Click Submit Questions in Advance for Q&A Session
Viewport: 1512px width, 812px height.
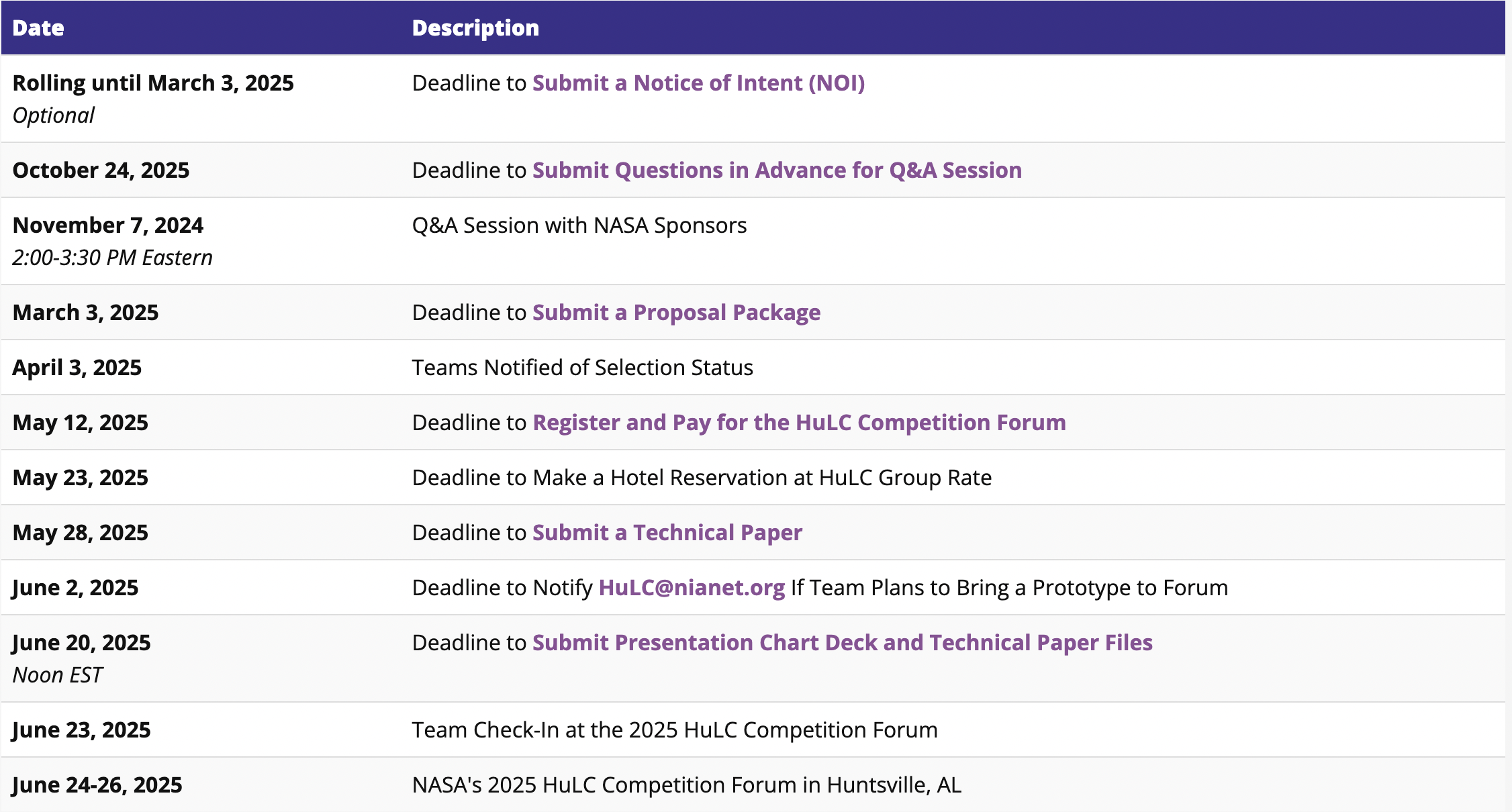point(777,170)
